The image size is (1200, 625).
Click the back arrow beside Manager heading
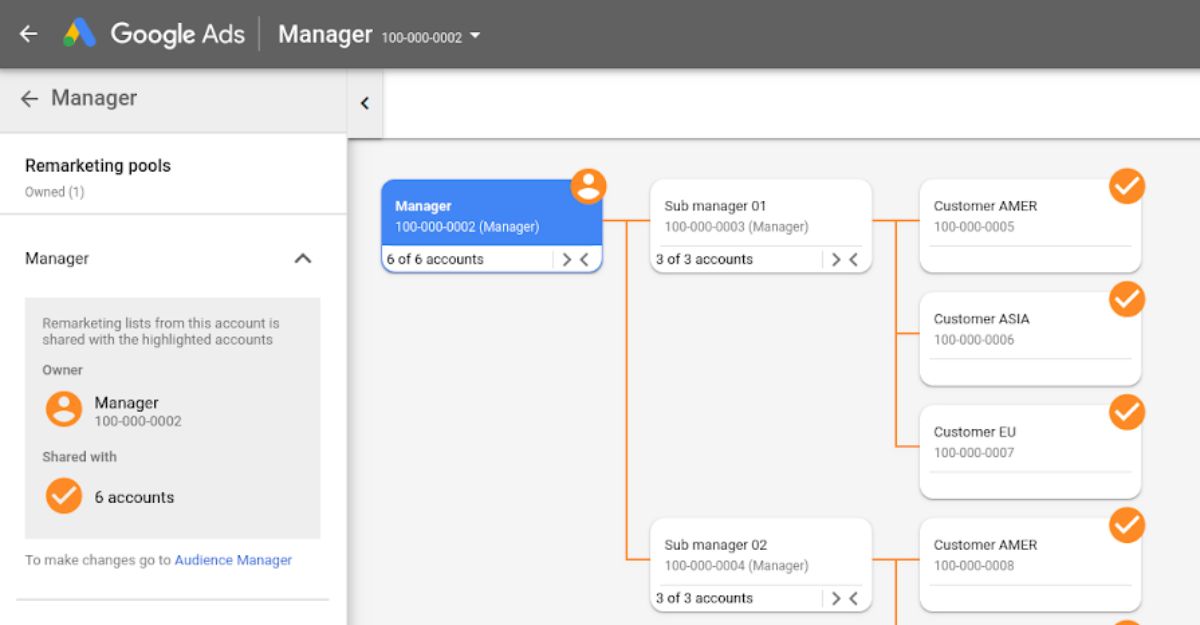point(29,98)
